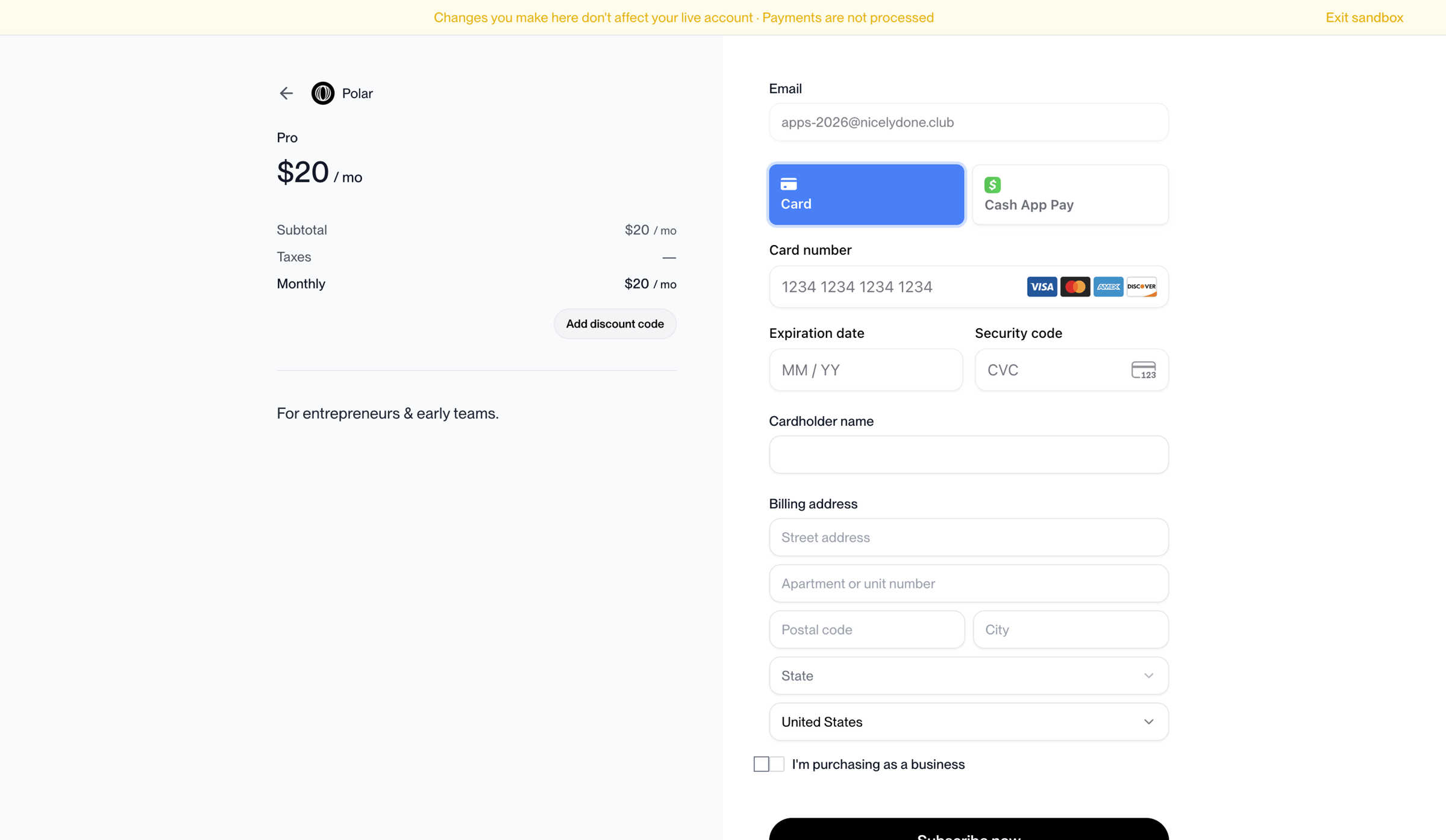
Task: Click the Discover card logo
Action: point(1141,287)
